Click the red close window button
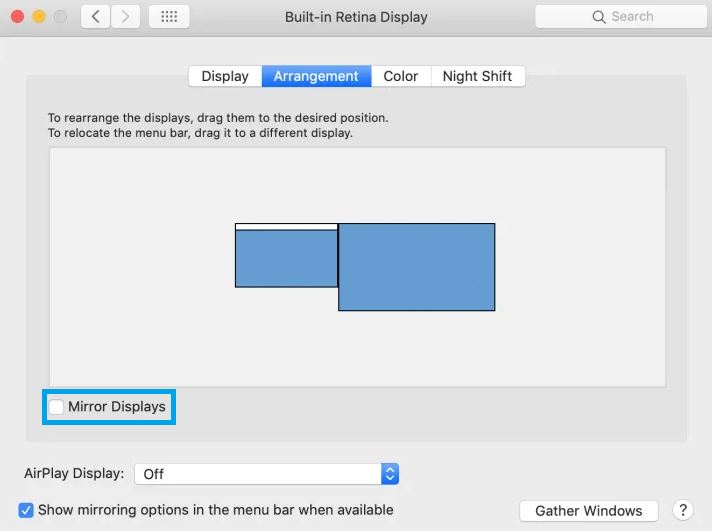The width and height of the screenshot is (712, 531). (x=18, y=17)
